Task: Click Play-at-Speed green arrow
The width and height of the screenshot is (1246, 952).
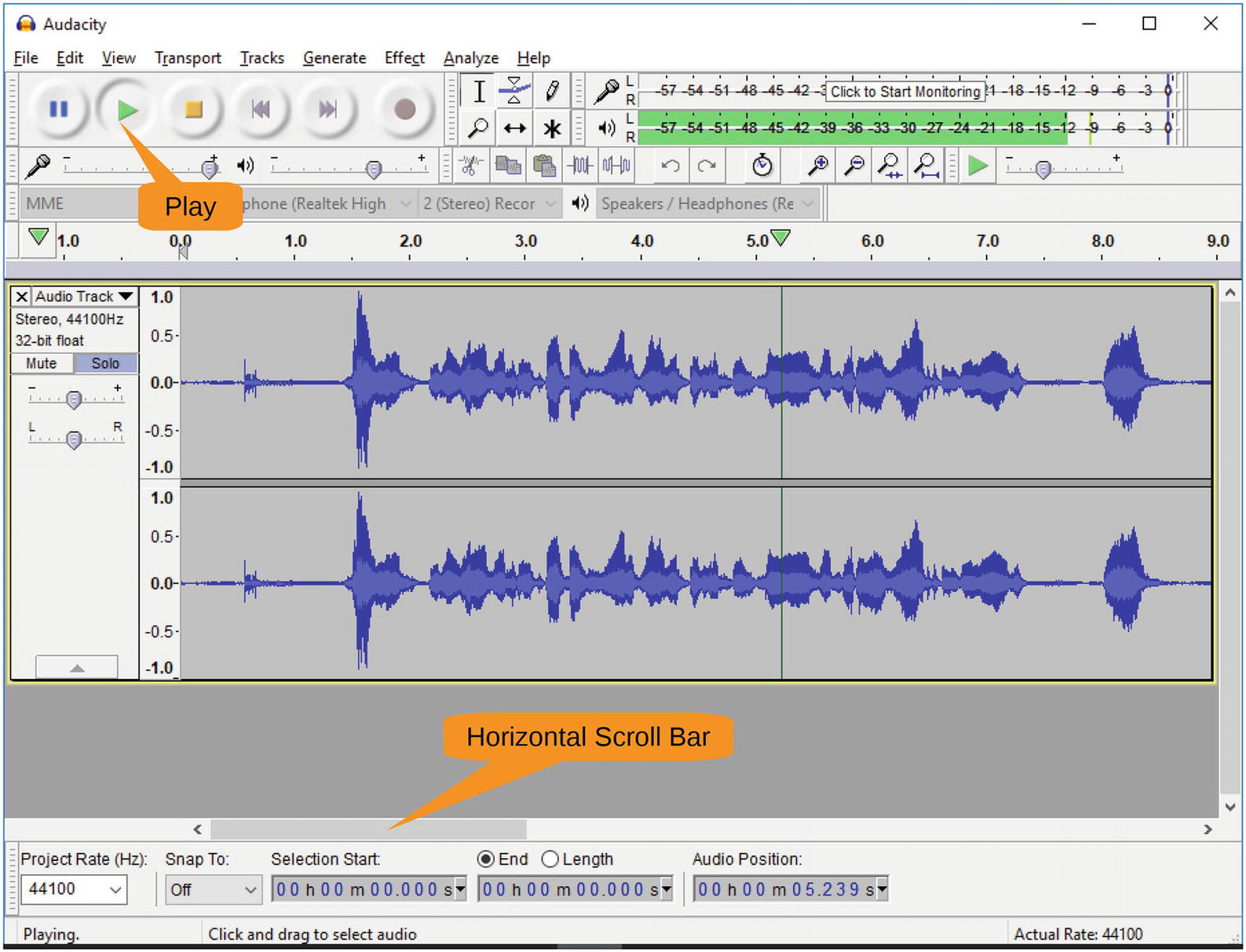Action: click(977, 166)
